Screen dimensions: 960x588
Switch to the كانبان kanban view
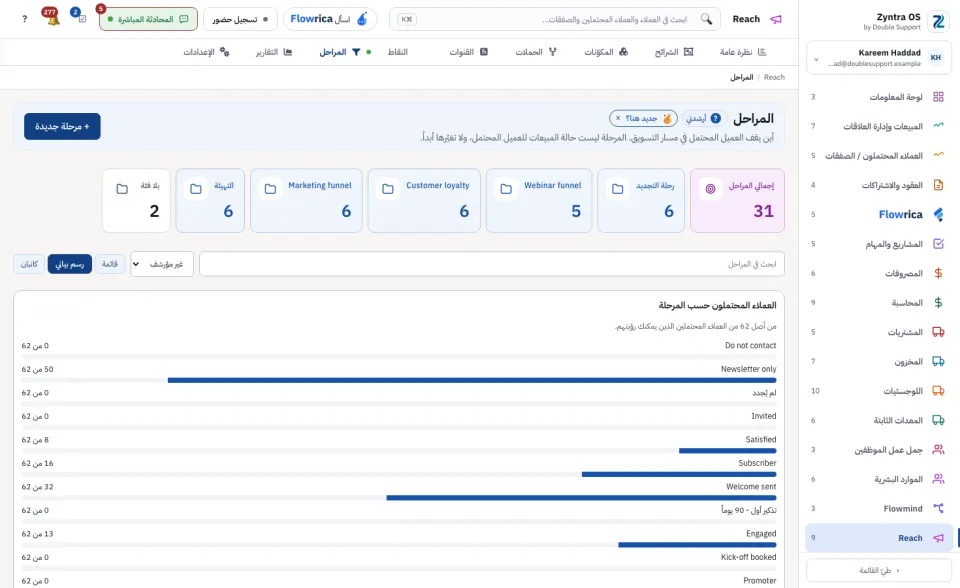pyautogui.click(x=29, y=264)
